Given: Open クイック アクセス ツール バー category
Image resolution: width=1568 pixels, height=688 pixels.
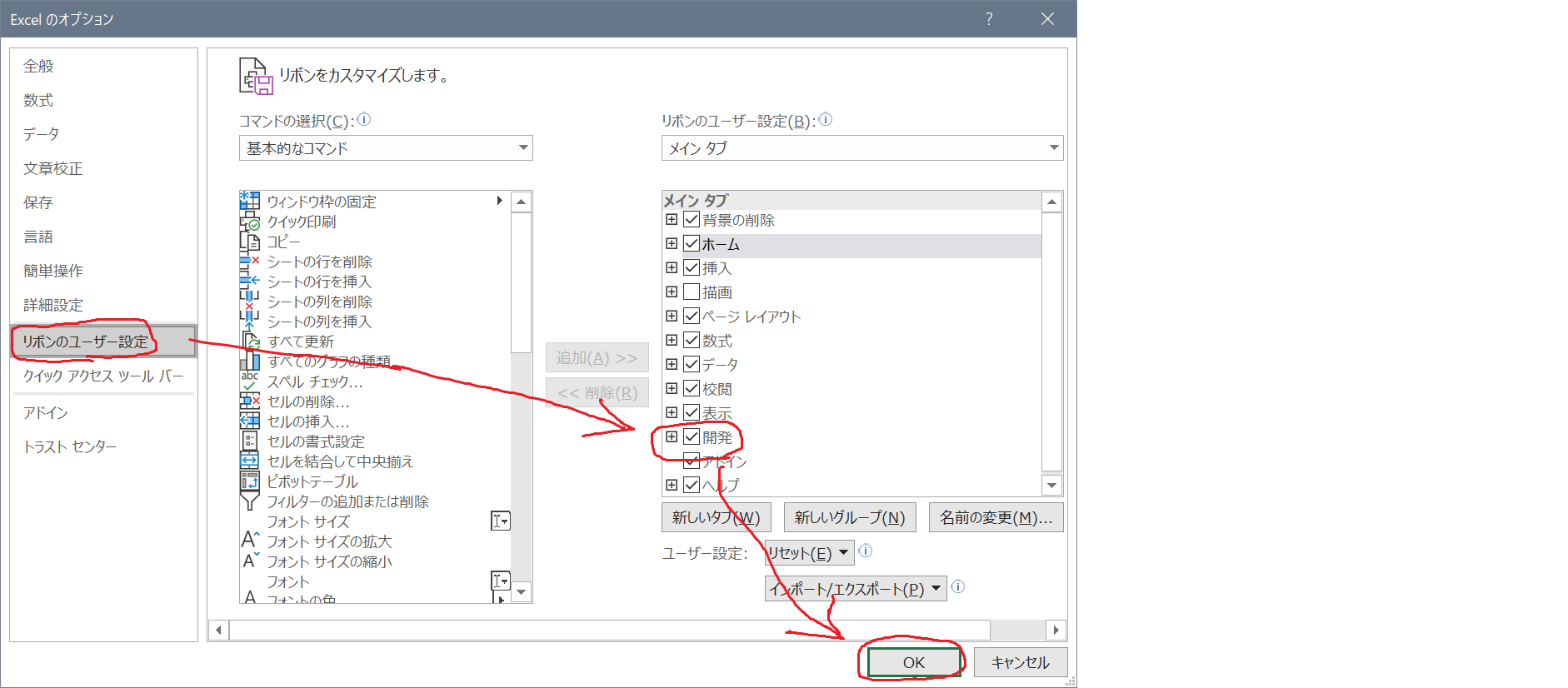Looking at the screenshot, I should pyautogui.click(x=103, y=376).
